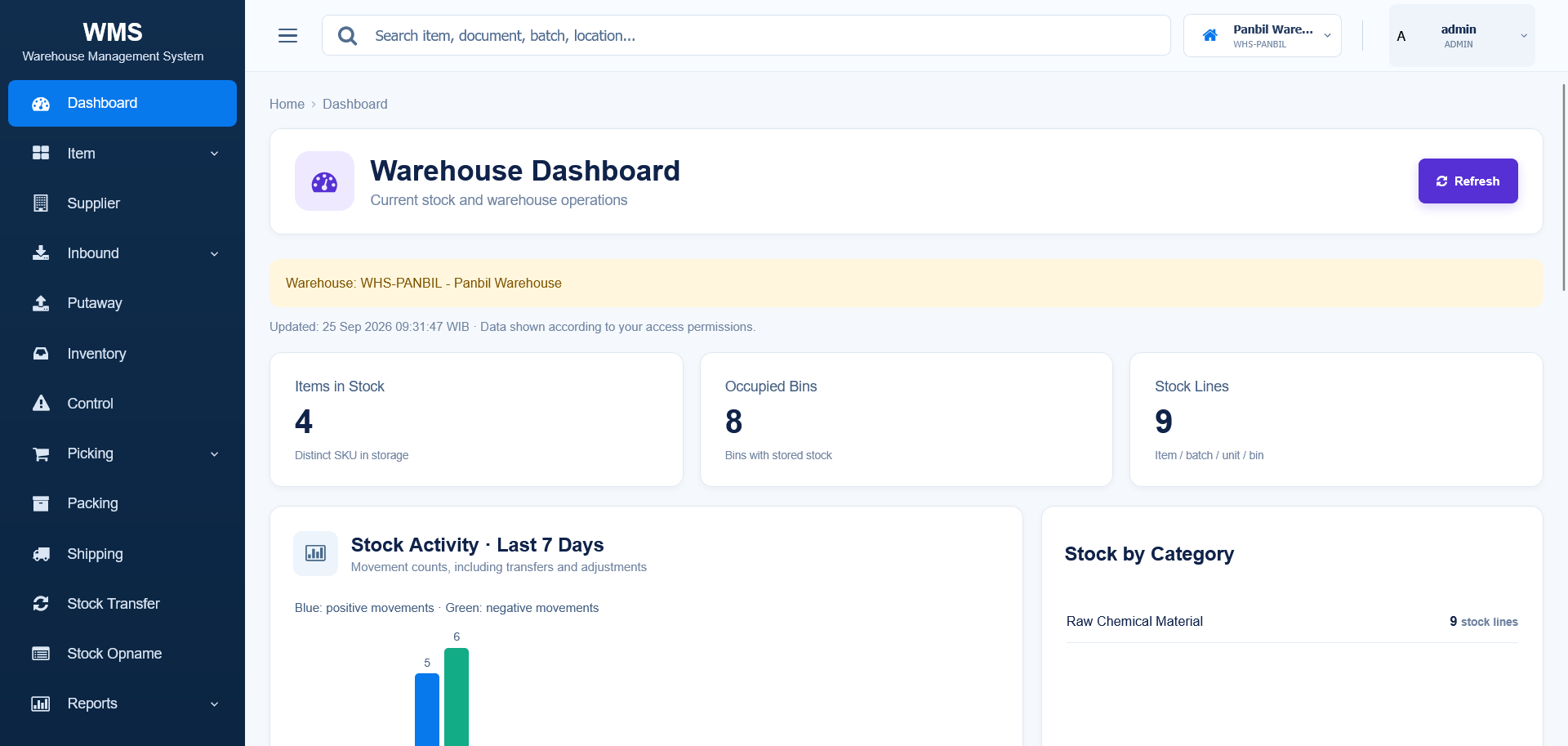
Task: Click the 'Distinct SKU in storage' caption
Action: (x=352, y=455)
